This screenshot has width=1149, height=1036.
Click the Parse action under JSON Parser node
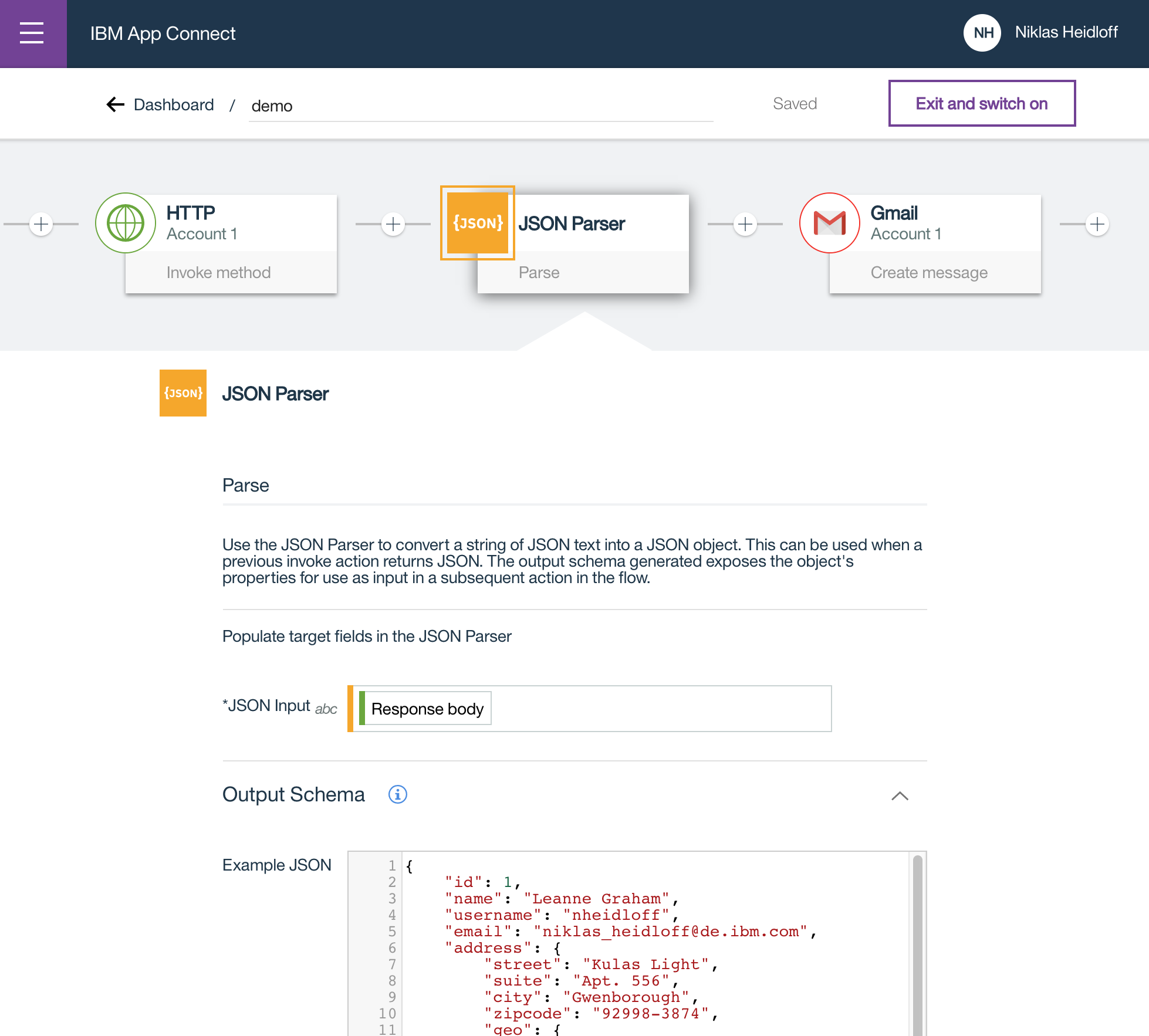pos(539,272)
